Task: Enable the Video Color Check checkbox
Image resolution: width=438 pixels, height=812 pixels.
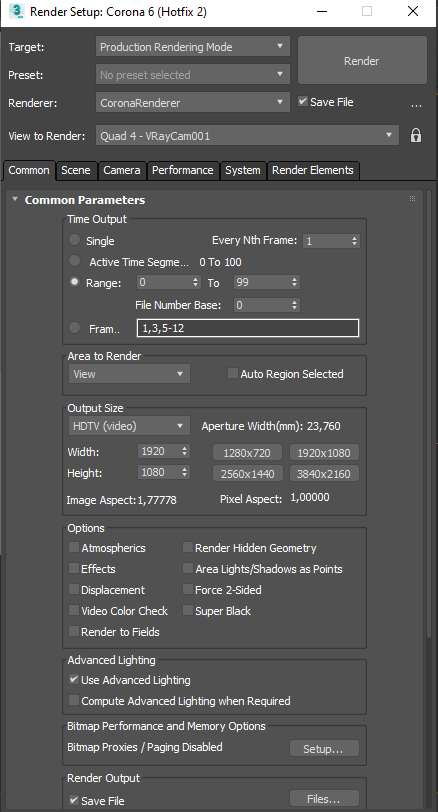Action: tap(74, 610)
